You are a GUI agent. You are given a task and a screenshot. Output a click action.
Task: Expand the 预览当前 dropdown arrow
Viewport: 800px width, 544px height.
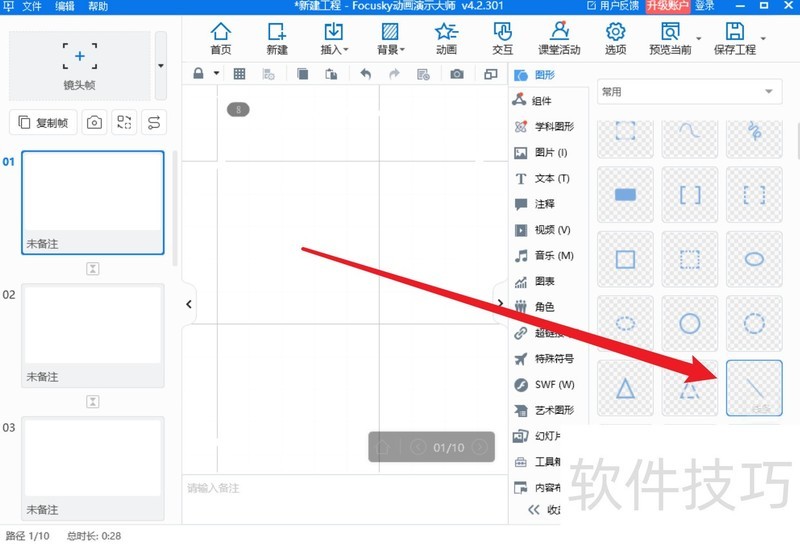point(698,38)
